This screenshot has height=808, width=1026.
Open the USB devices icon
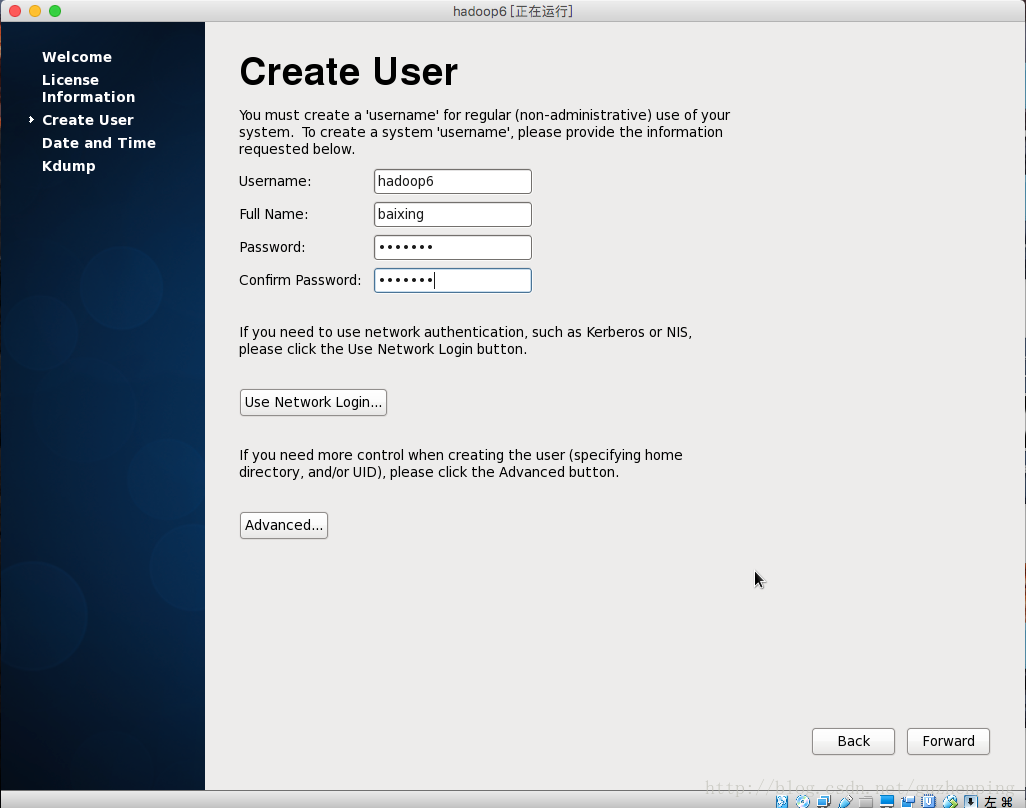click(x=845, y=801)
